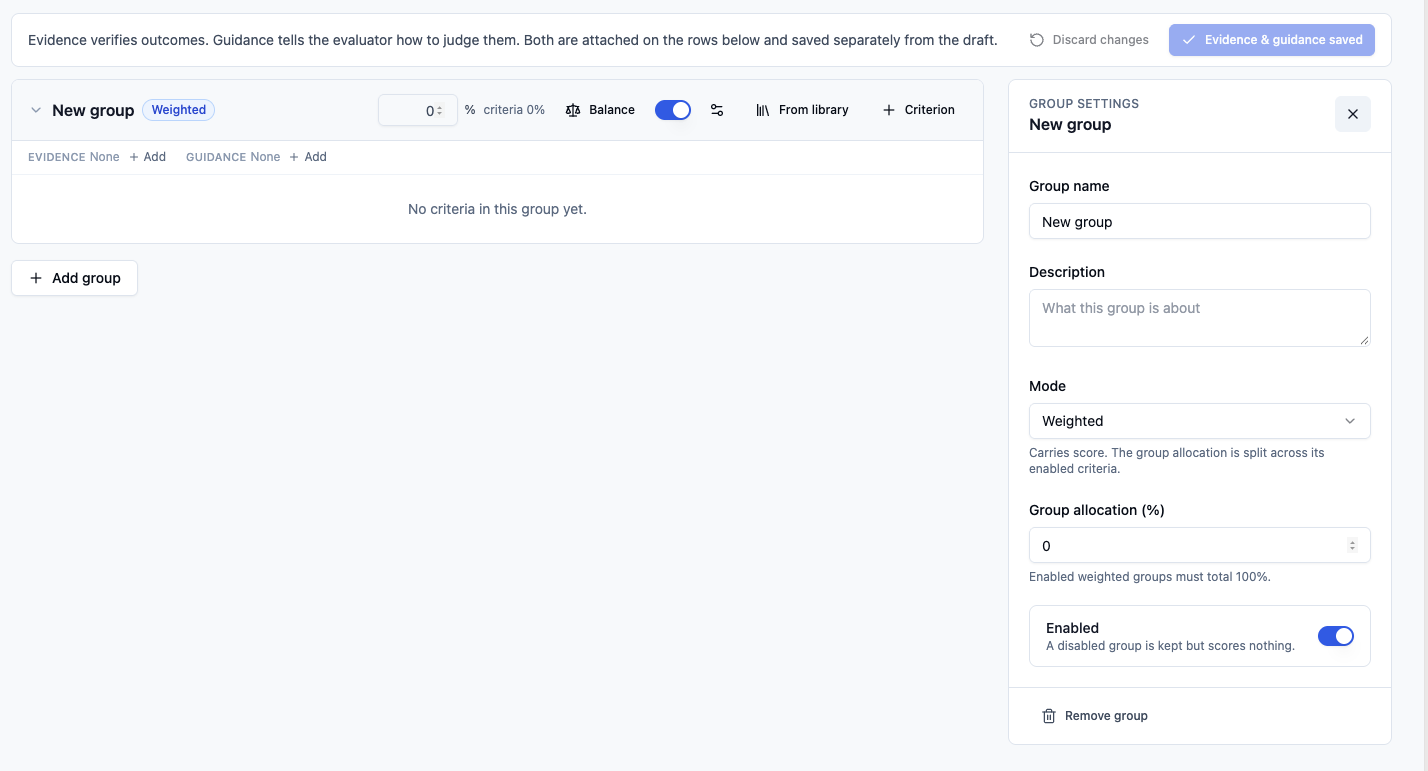Close the Group Settings panel
Screen dimensions: 1428x771
pos(1353,114)
